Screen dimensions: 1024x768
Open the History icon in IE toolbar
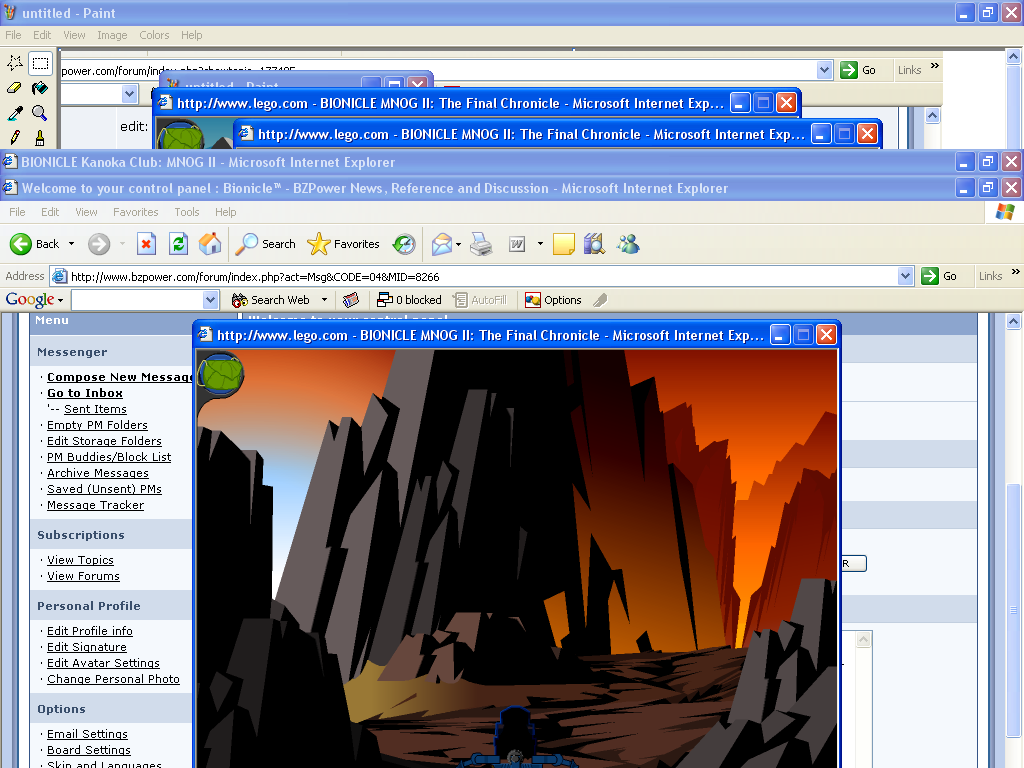[x=404, y=244]
